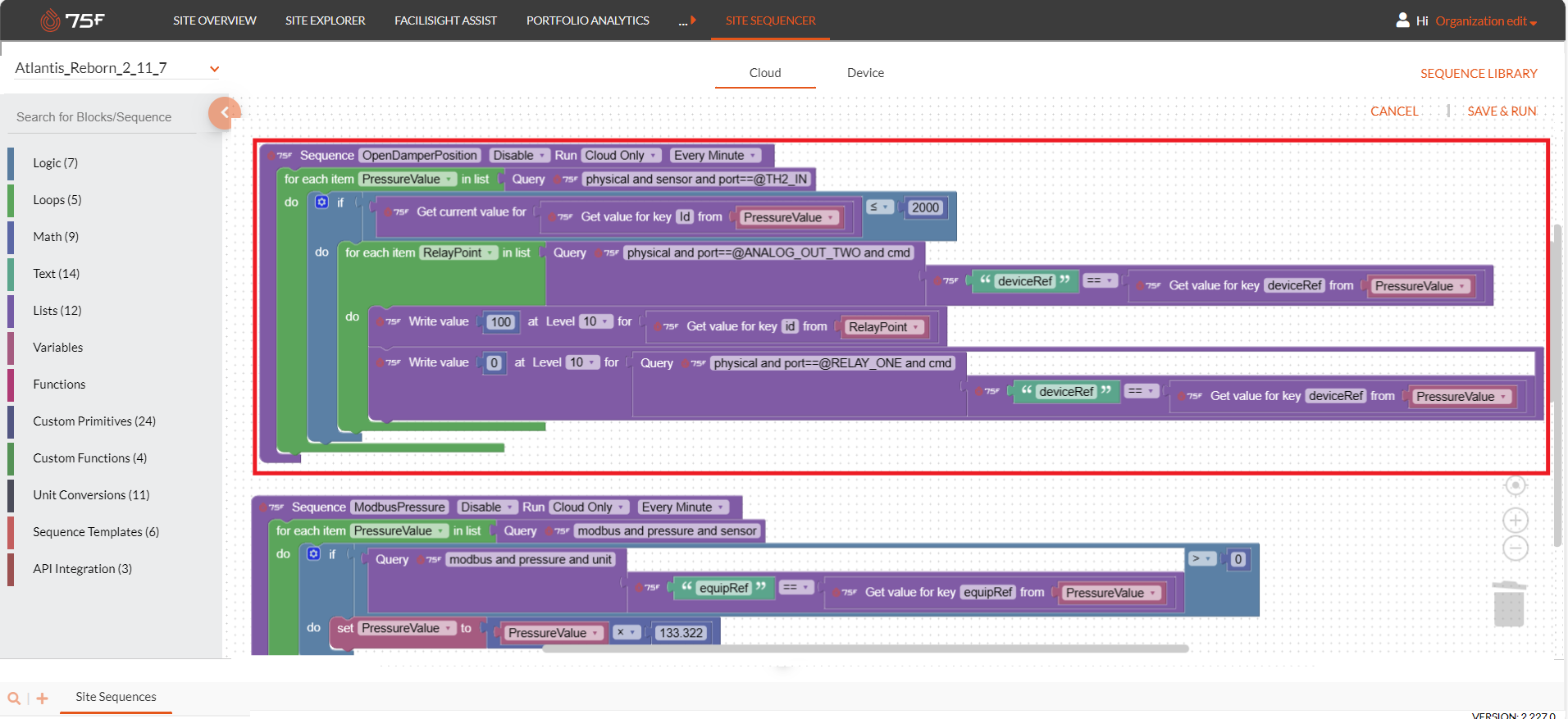This screenshot has width=1568, height=719.
Task: Open the RelayPoint variable dropdown in for each
Action: (458, 253)
